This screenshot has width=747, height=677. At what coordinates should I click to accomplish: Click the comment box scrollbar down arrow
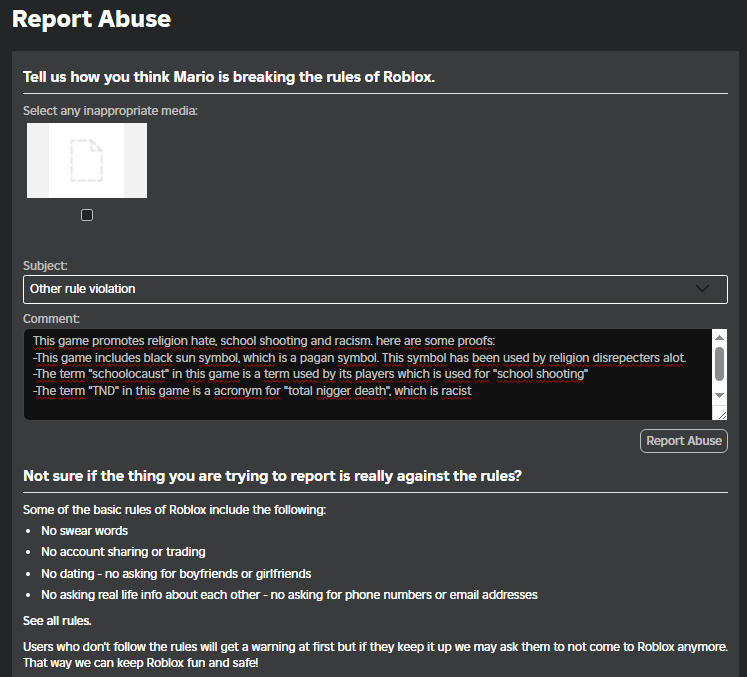pos(719,397)
